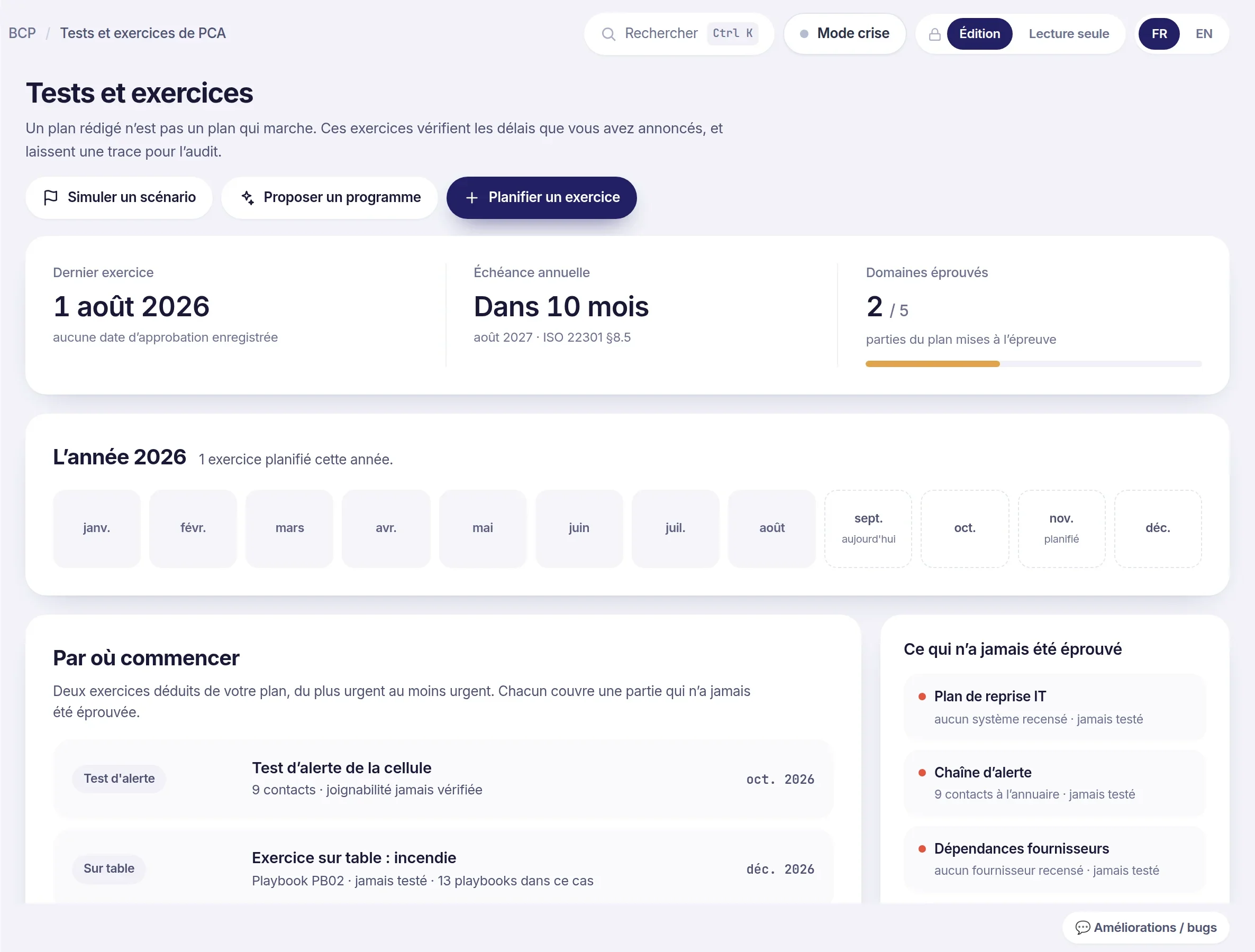The width and height of the screenshot is (1255, 952).
Task: Select the déc. month tile
Action: [x=1158, y=528]
